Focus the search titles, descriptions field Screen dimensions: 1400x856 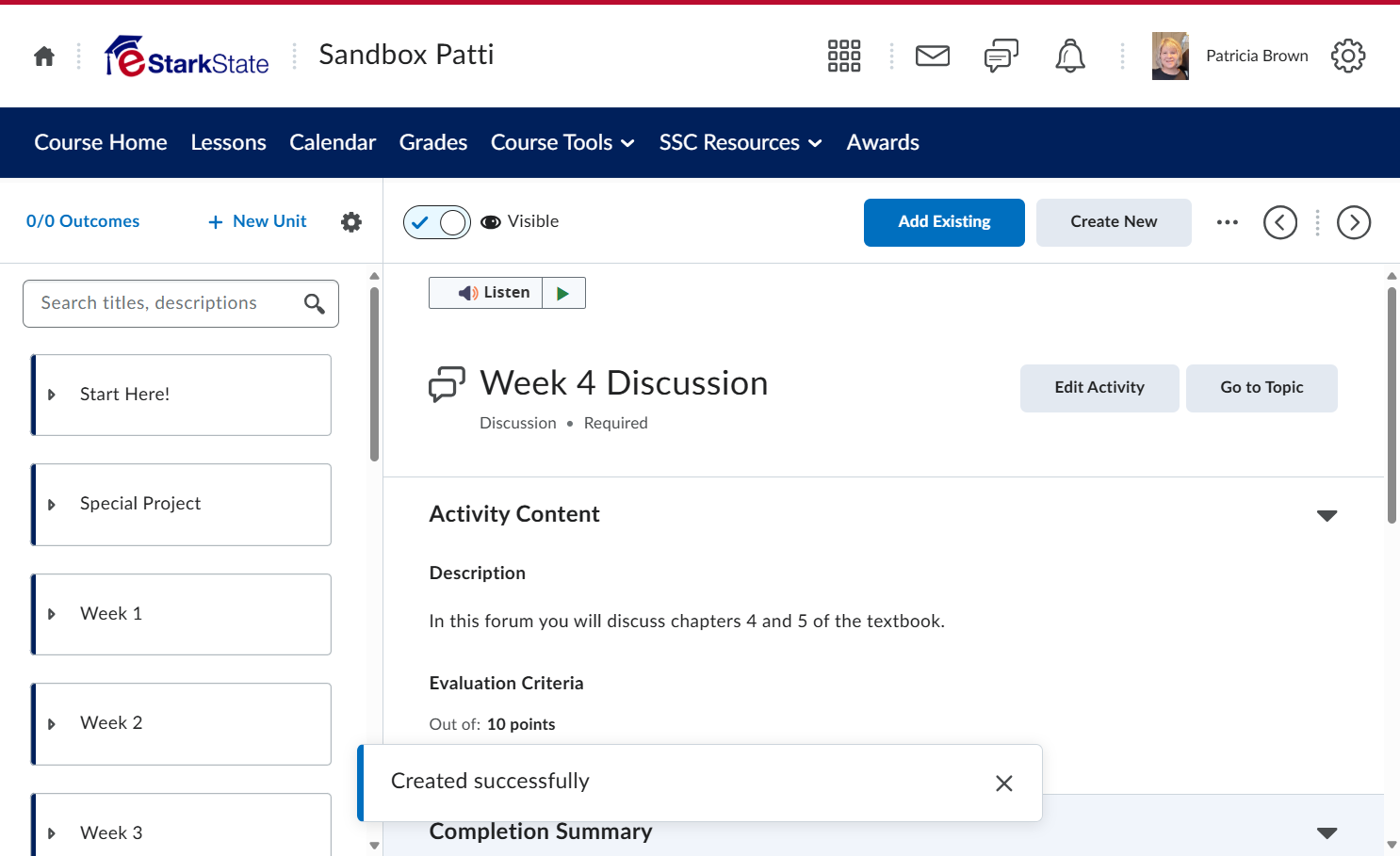coord(181,303)
